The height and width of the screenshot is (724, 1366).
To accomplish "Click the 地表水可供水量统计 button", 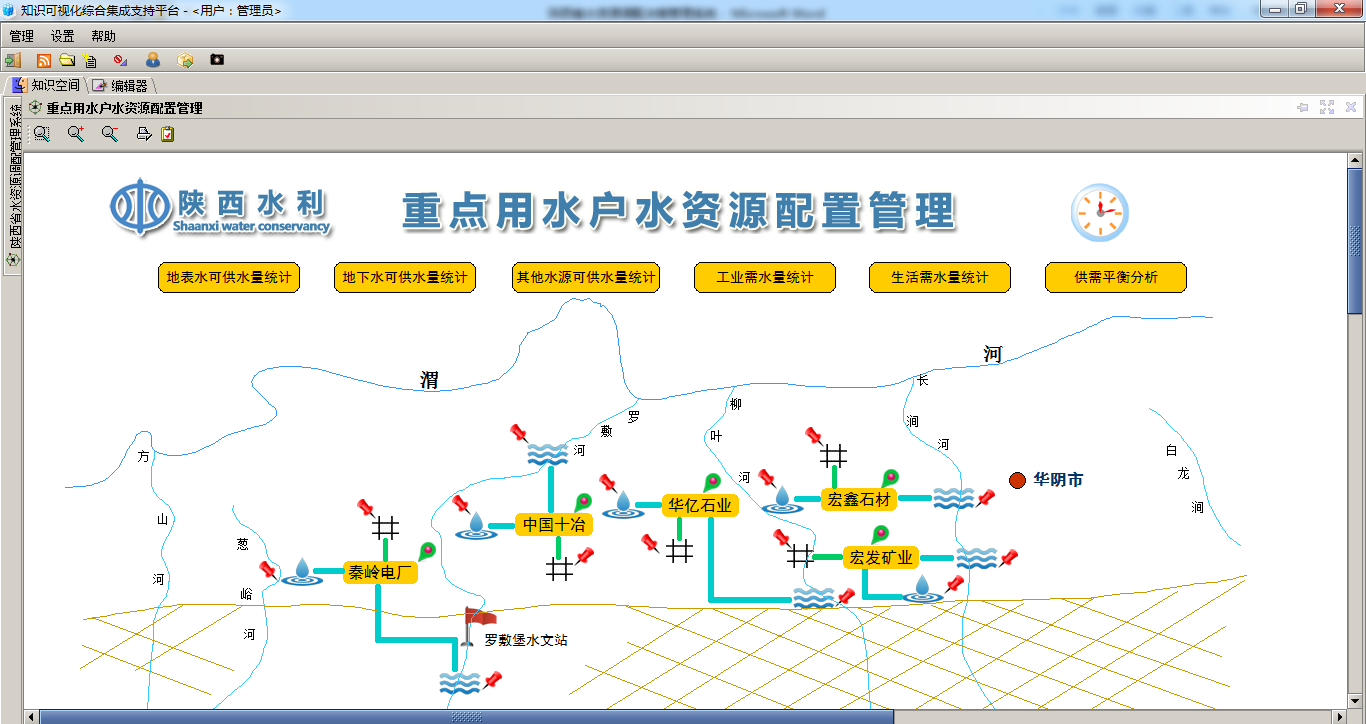I will (x=229, y=278).
